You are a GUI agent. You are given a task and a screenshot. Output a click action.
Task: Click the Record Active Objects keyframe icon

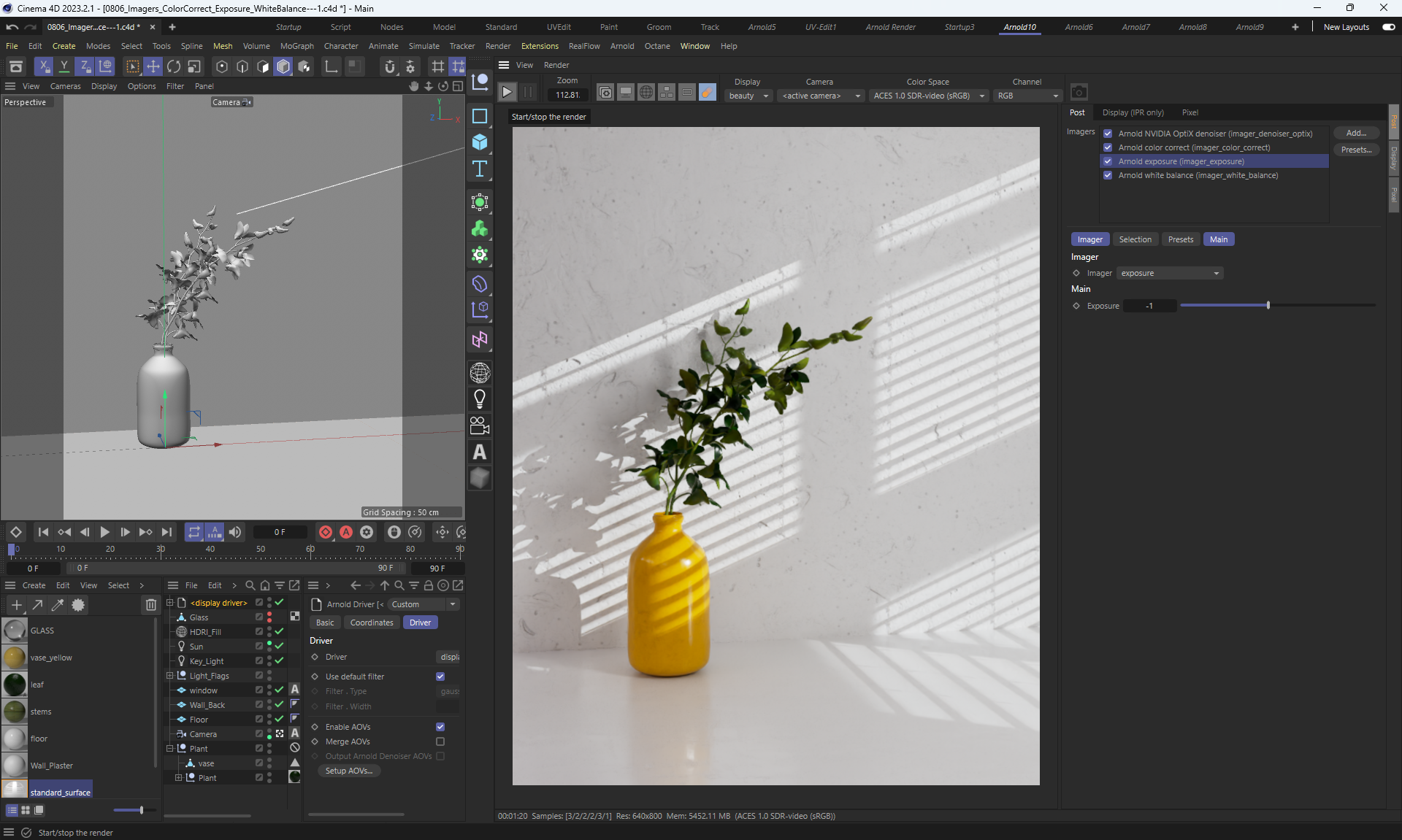click(x=326, y=532)
